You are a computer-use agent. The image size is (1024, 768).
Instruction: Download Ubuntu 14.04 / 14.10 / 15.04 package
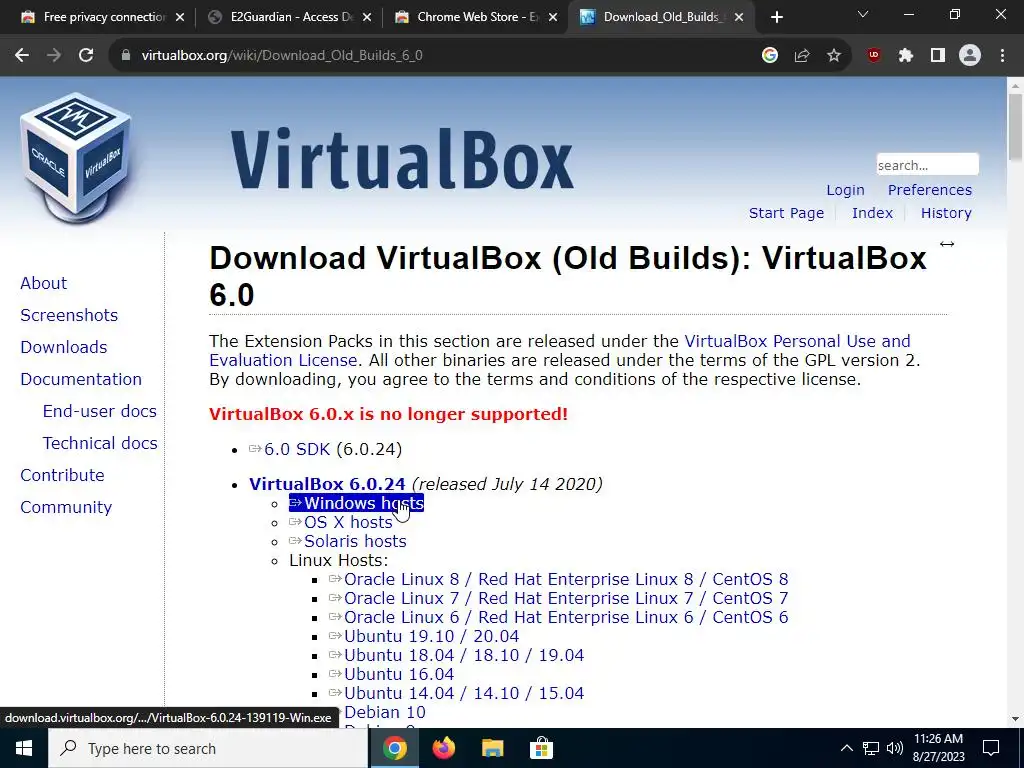click(x=456, y=693)
